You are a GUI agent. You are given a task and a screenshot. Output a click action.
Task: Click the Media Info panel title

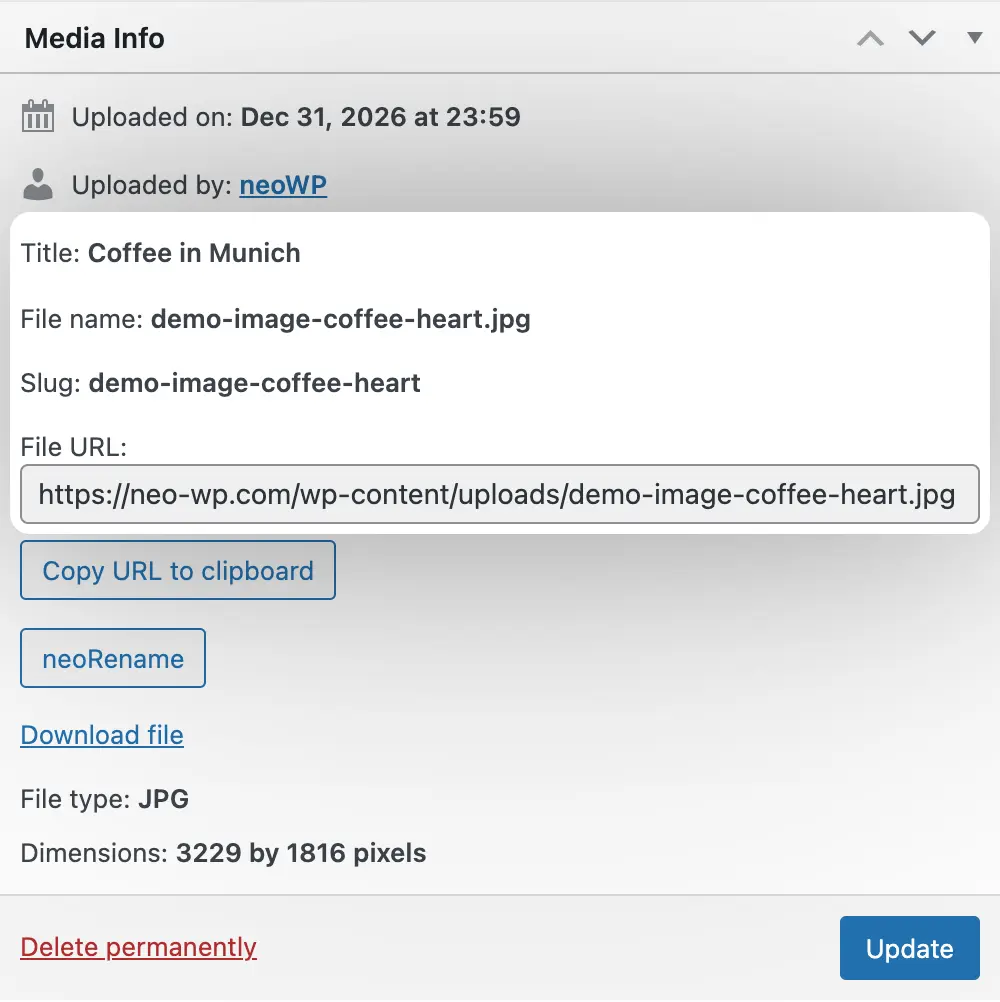pyautogui.click(x=94, y=38)
